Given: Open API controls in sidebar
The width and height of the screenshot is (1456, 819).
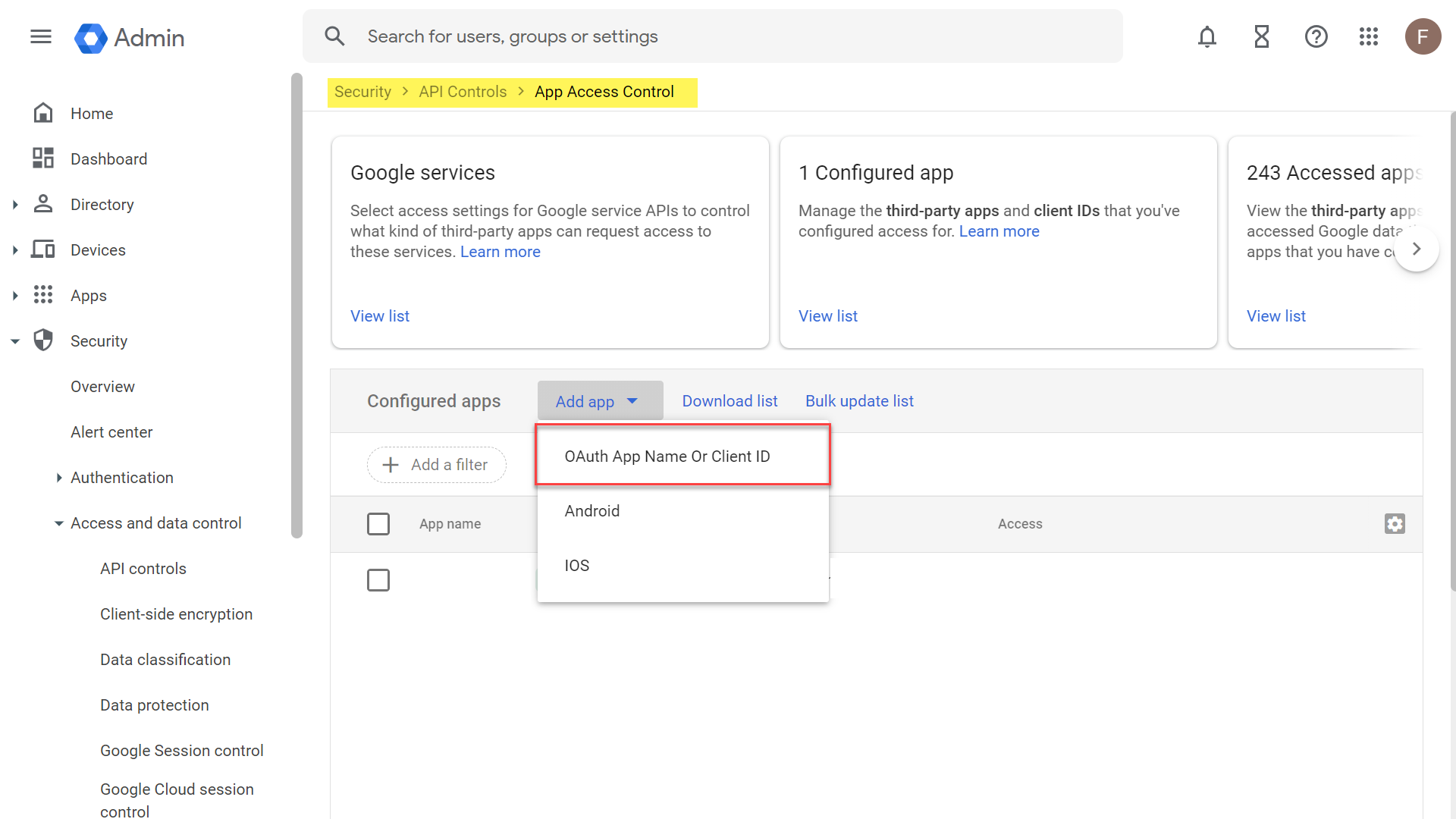Looking at the screenshot, I should (x=143, y=569).
